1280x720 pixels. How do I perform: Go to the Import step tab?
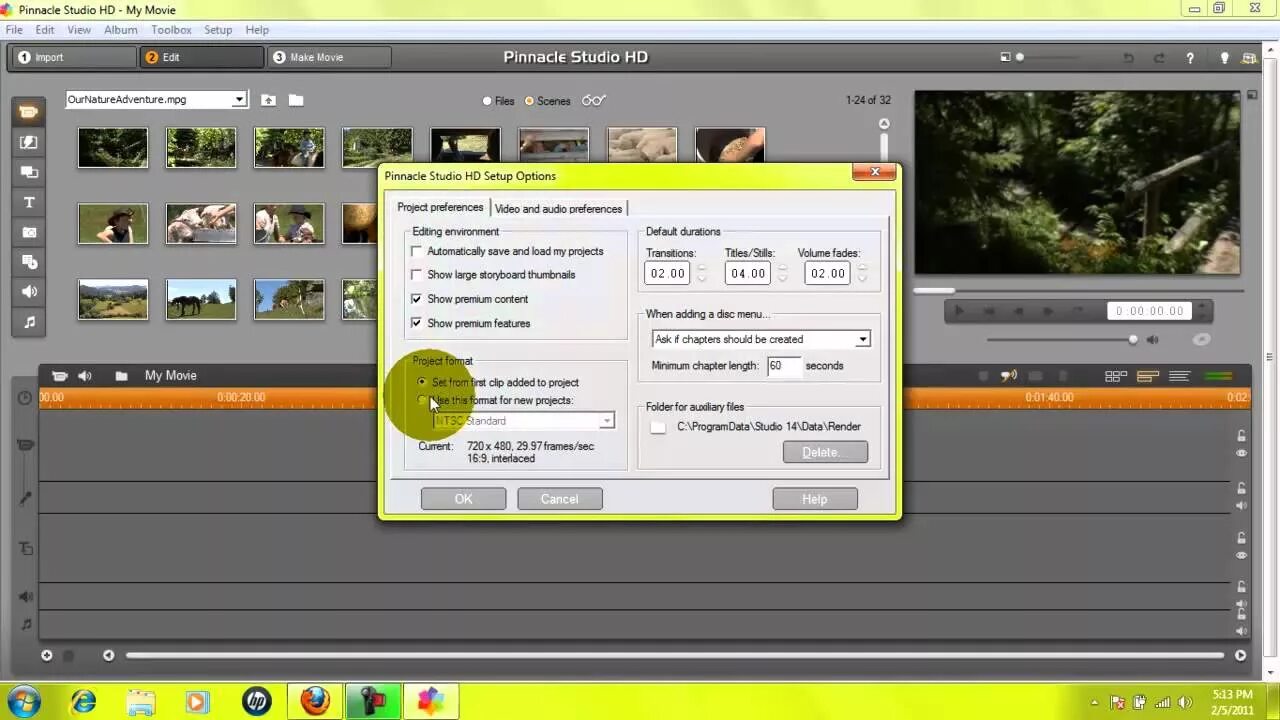[72, 57]
